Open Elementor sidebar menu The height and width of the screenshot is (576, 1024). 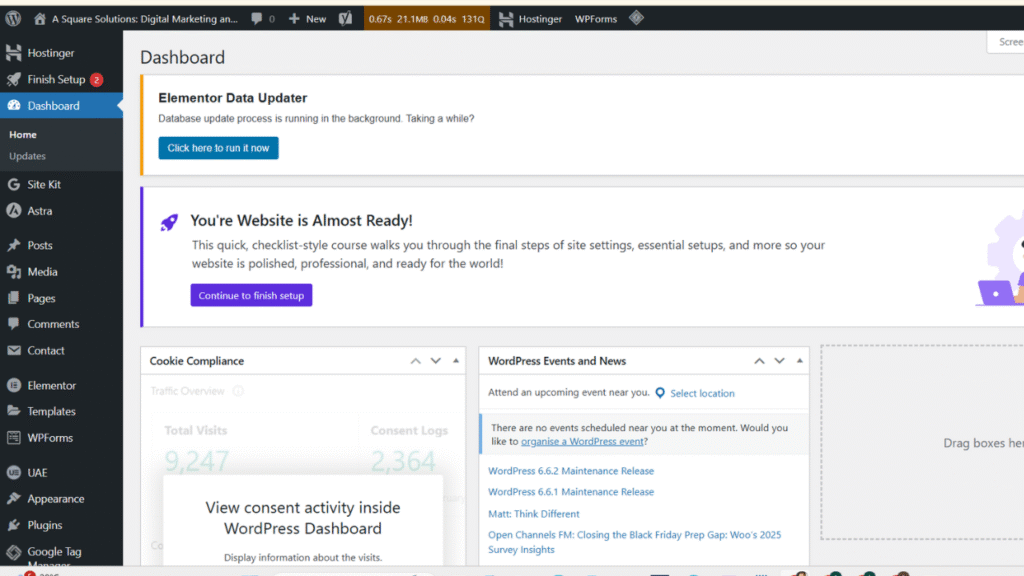point(61,385)
